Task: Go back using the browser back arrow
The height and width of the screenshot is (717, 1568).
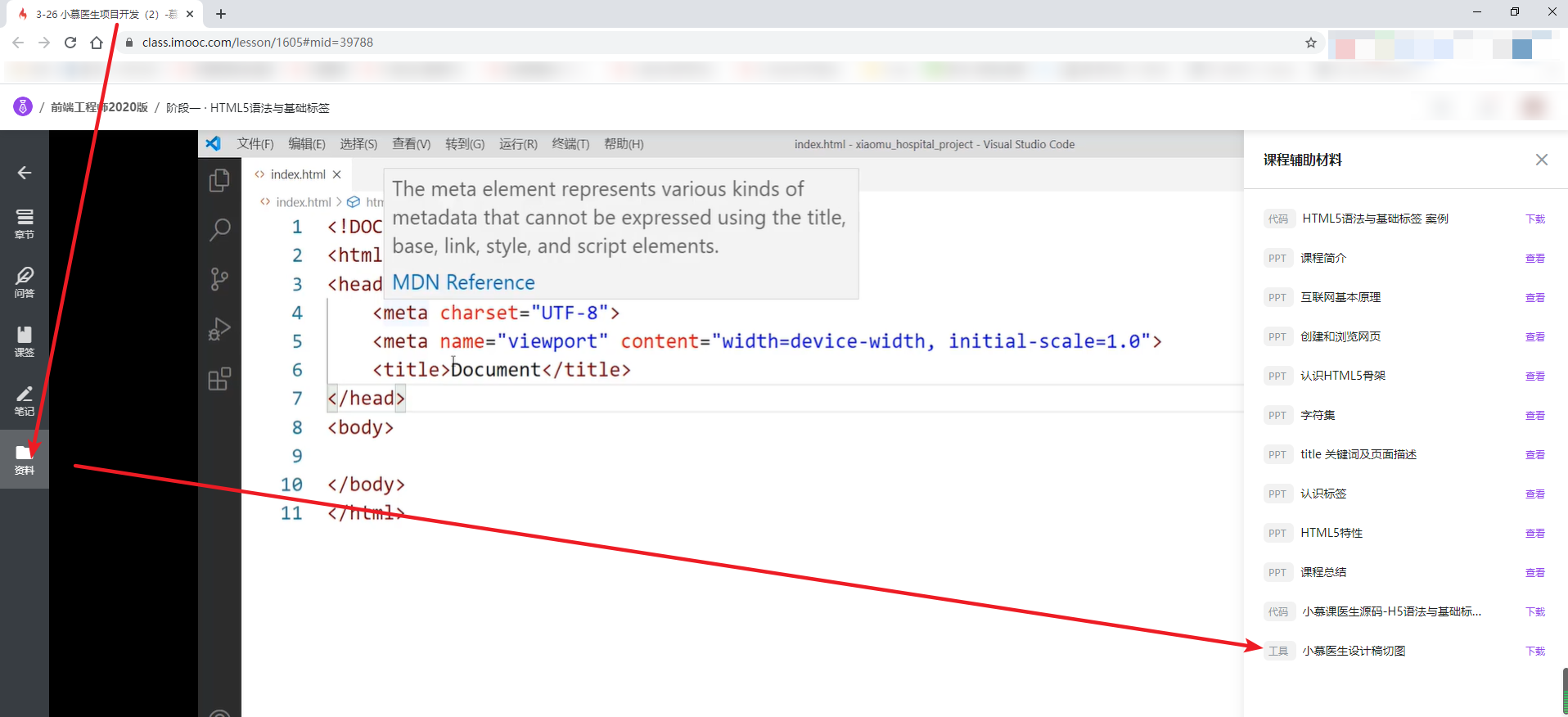Action: (18, 43)
